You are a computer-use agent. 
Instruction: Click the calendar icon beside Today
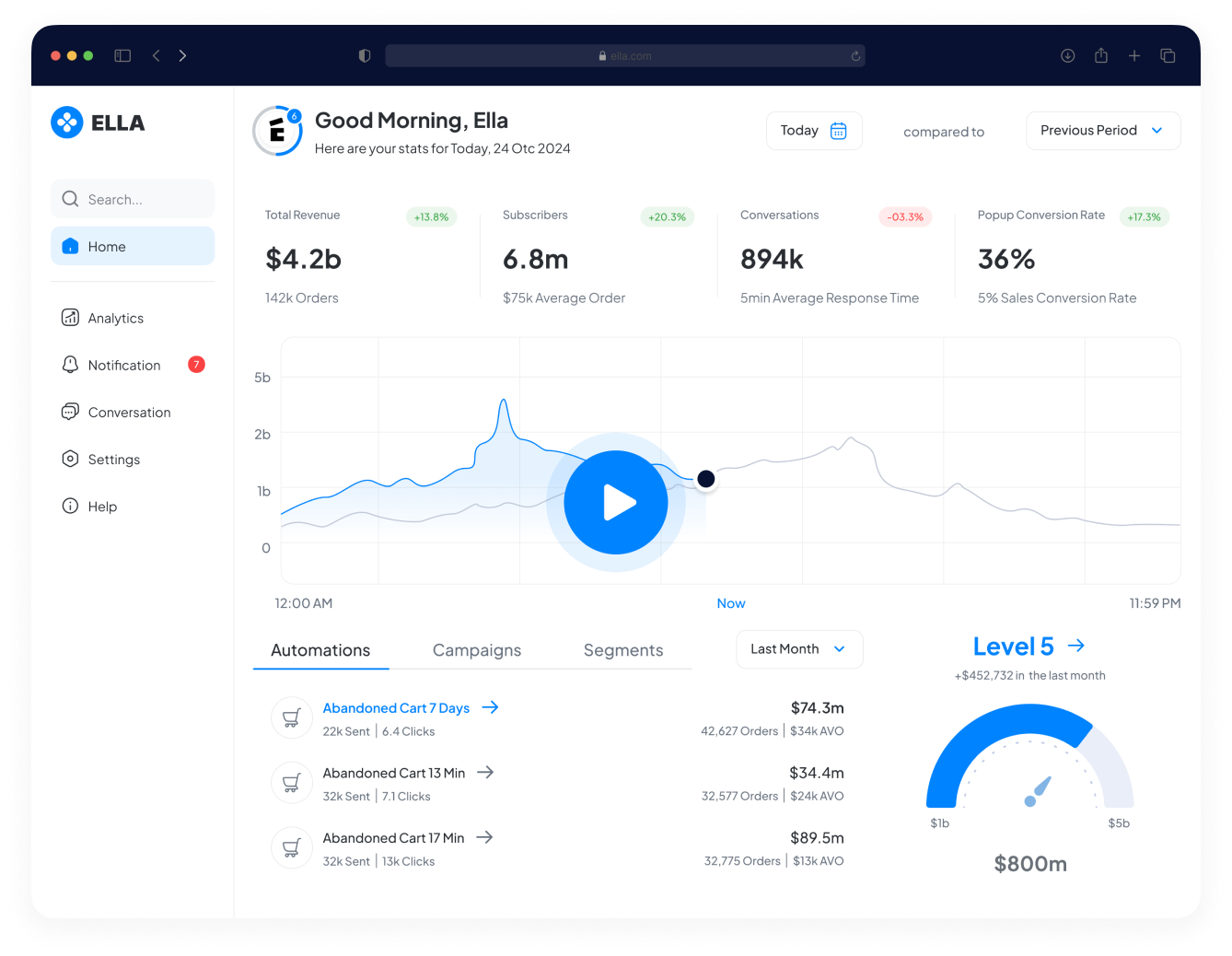(x=838, y=131)
